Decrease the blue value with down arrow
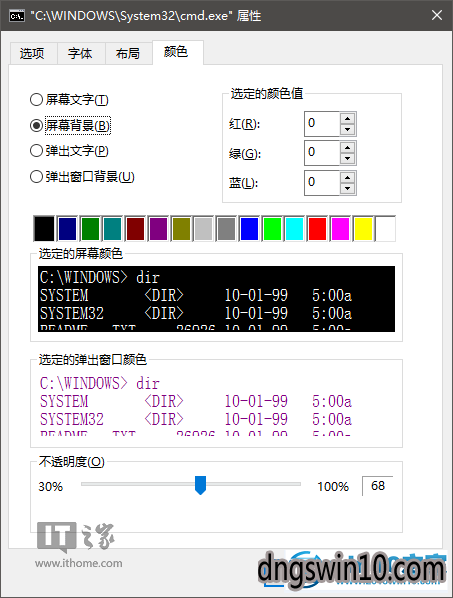 [347, 188]
